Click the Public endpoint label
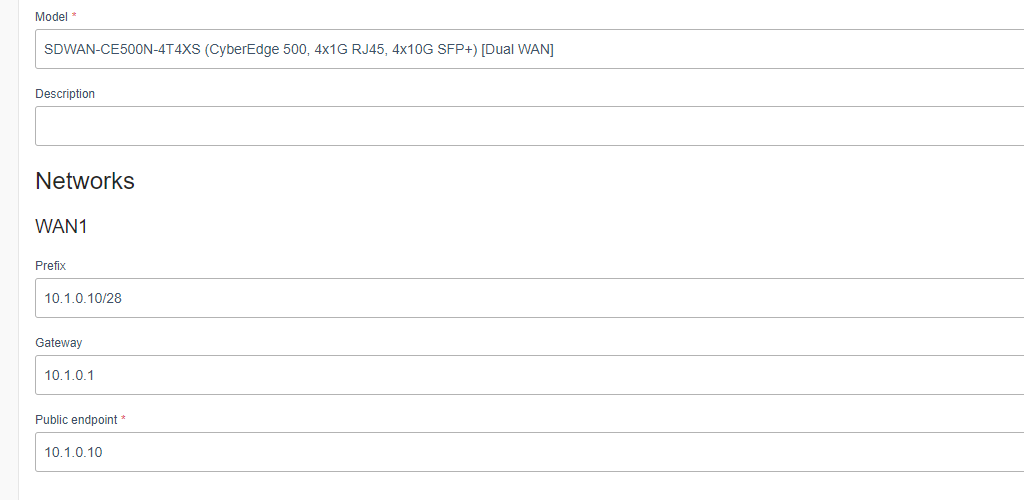 click(76, 420)
